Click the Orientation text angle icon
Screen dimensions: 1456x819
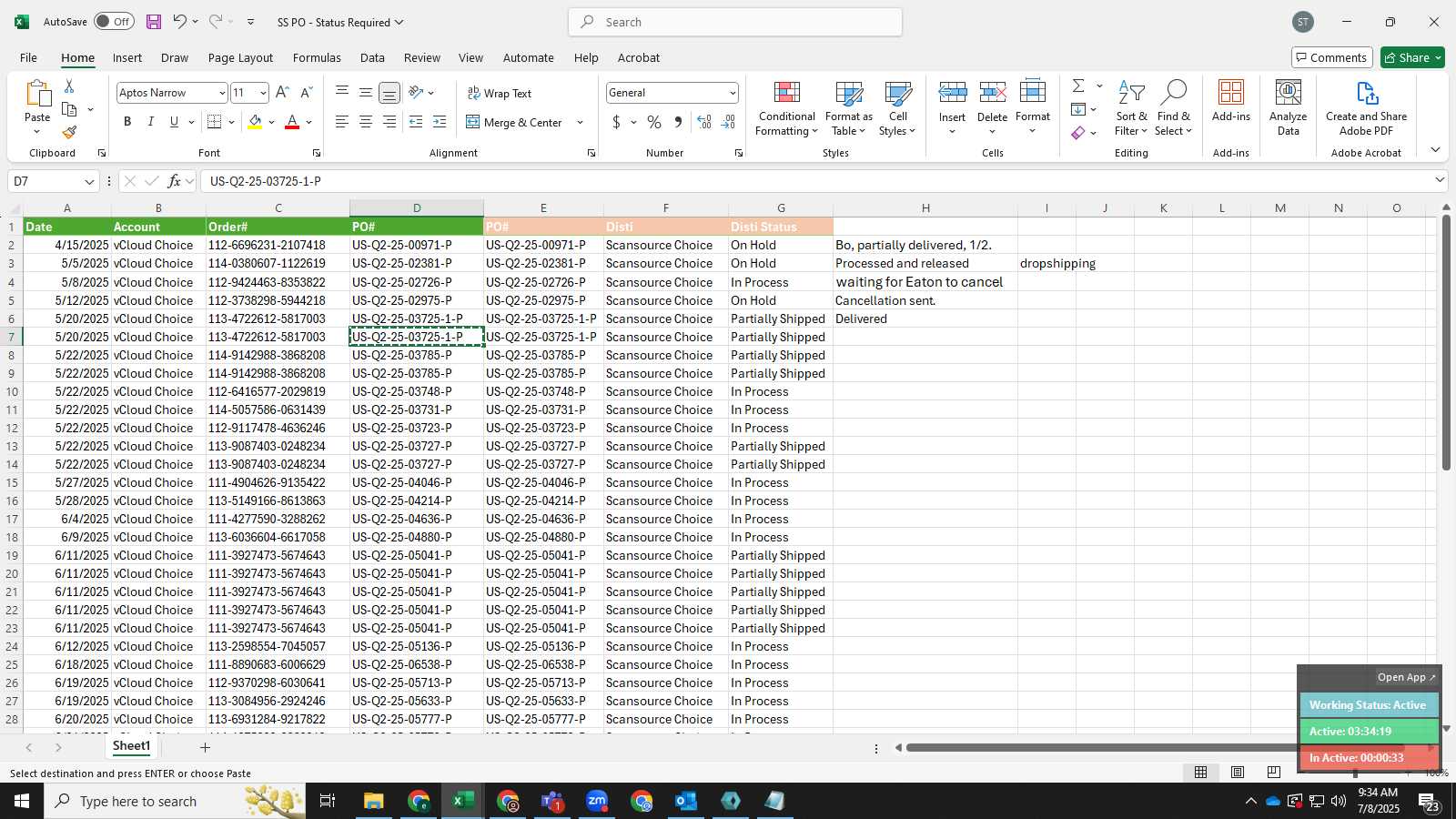[x=417, y=93]
